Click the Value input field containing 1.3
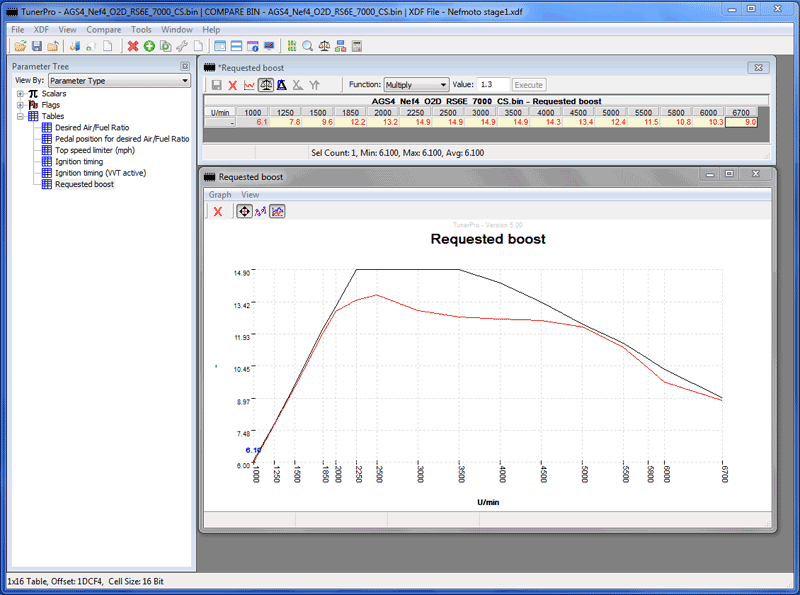This screenshot has width=800, height=595. (493, 85)
